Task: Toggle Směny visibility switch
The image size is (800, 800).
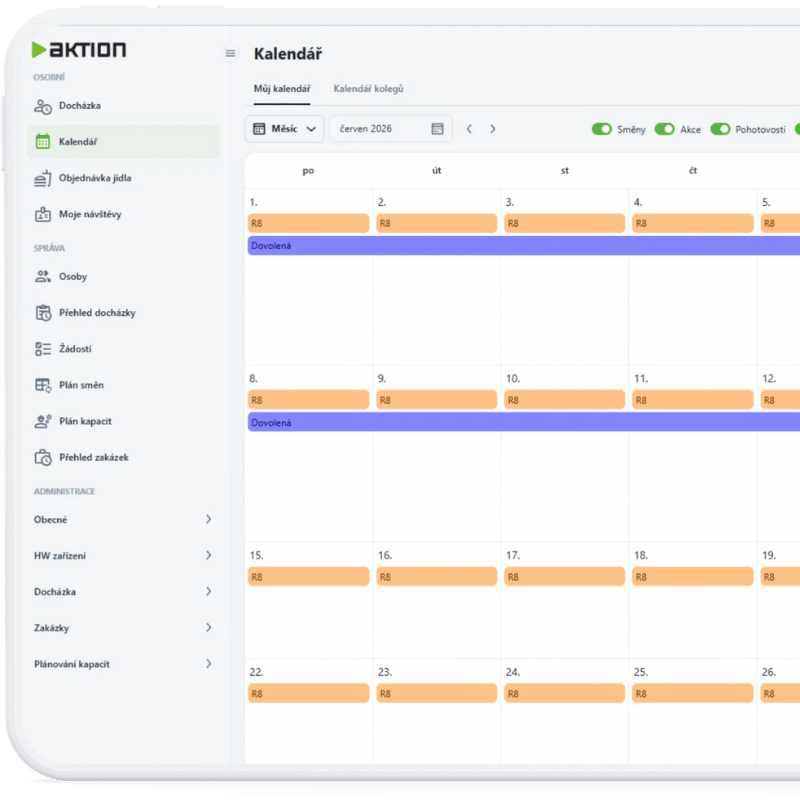Action: click(602, 129)
